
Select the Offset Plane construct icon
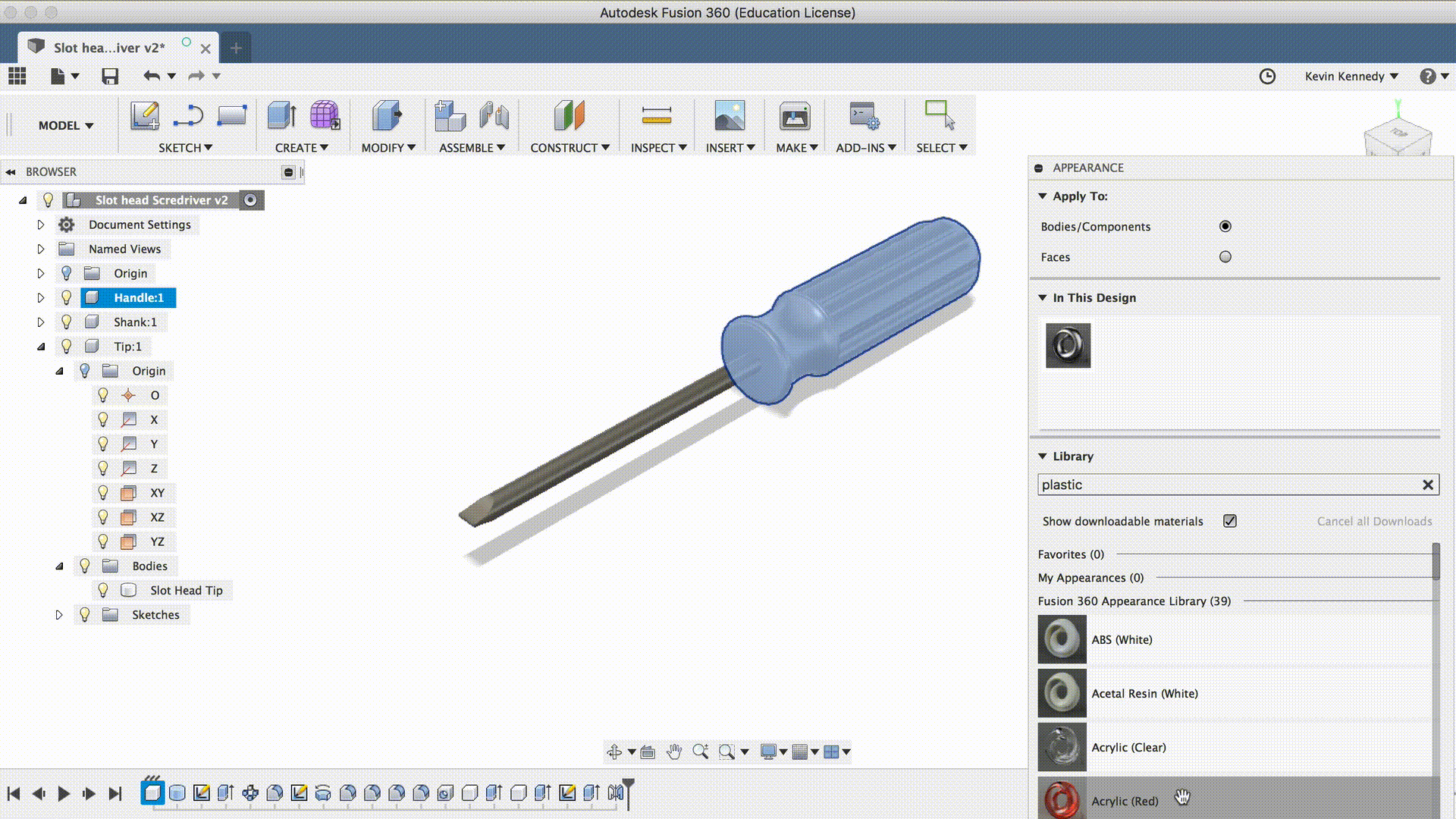tap(569, 116)
